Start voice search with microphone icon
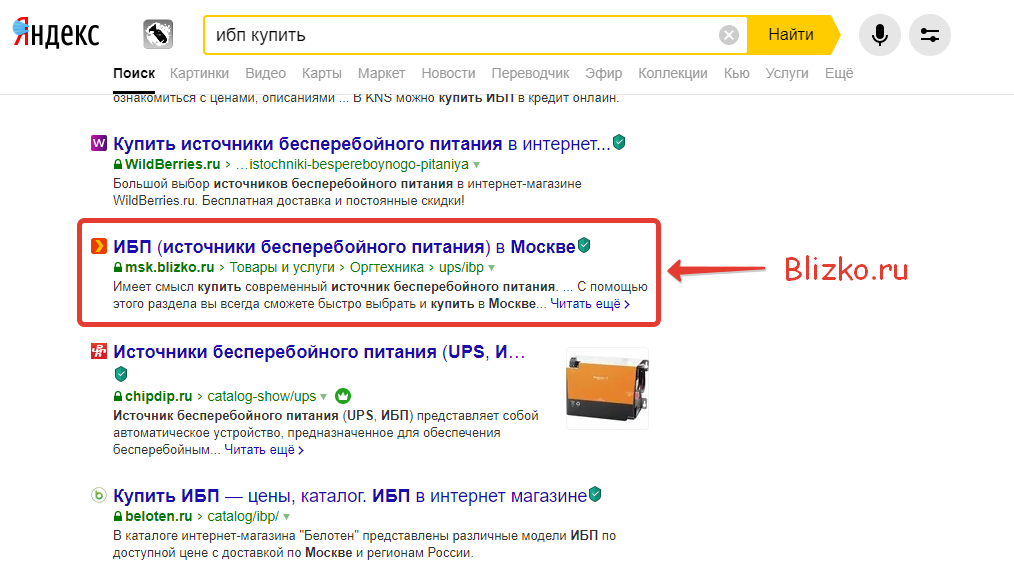1014x576 pixels. pos(879,35)
